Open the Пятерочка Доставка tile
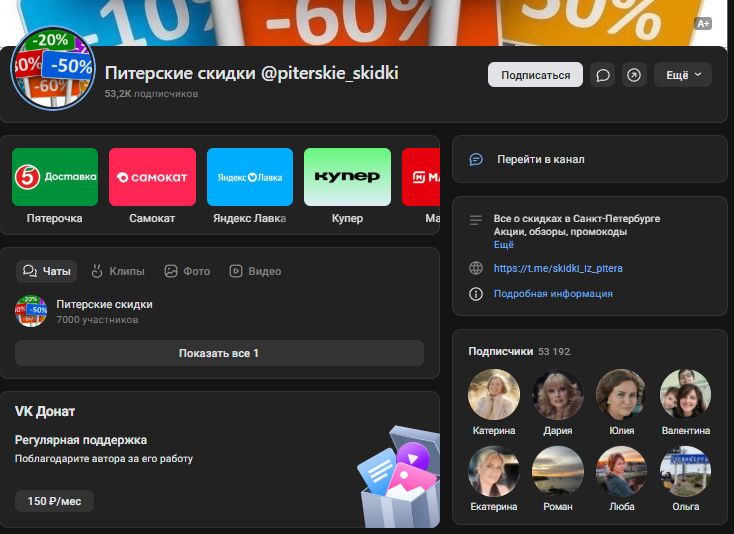The image size is (734, 534). coord(55,177)
